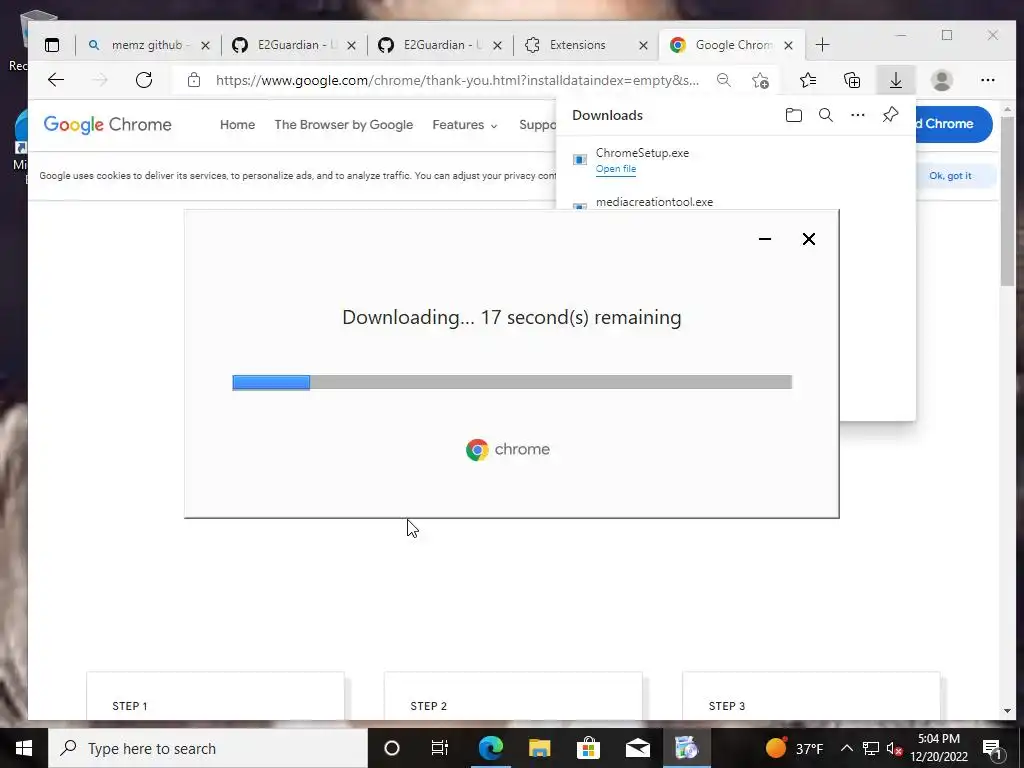Click the Support menu item
Image resolution: width=1024 pixels, height=768 pixels.
pos(537,125)
